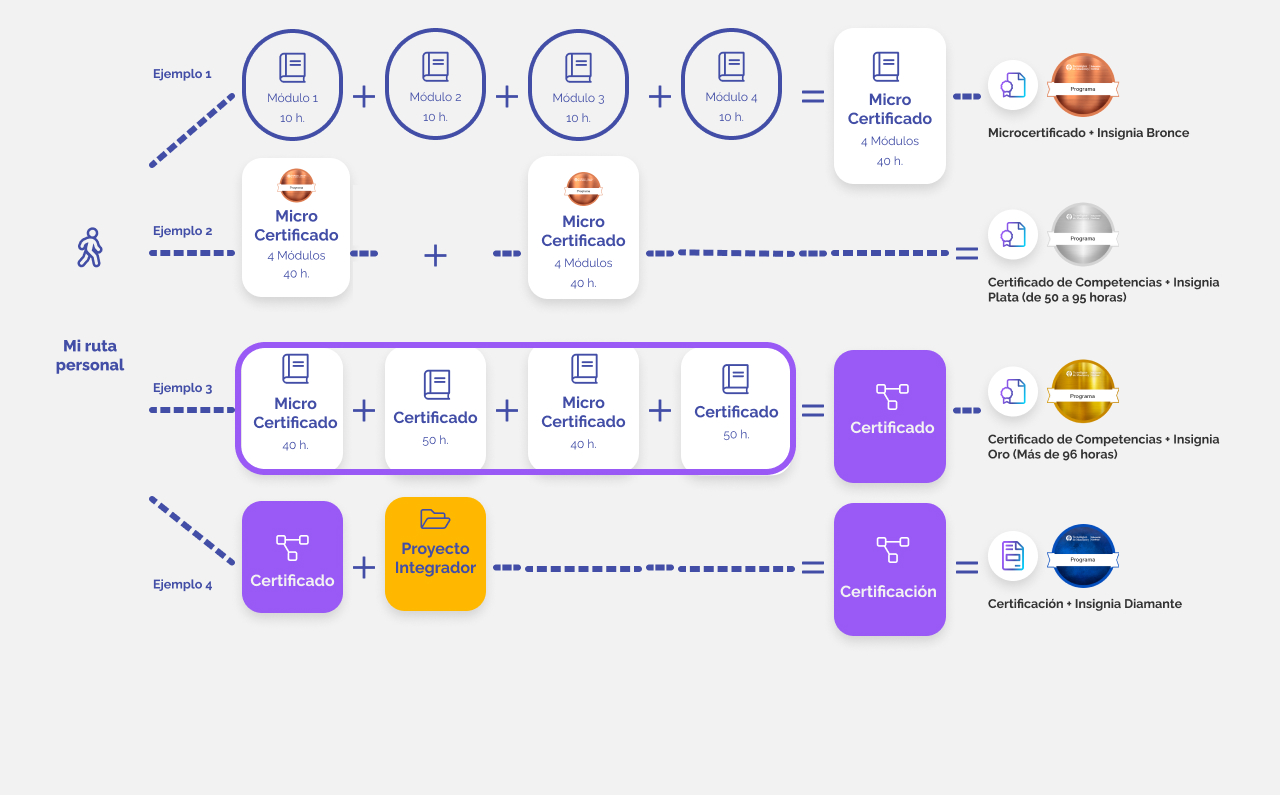Select the Módulo 1 book circle
This screenshot has height=795, width=1280.
click(x=292, y=85)
